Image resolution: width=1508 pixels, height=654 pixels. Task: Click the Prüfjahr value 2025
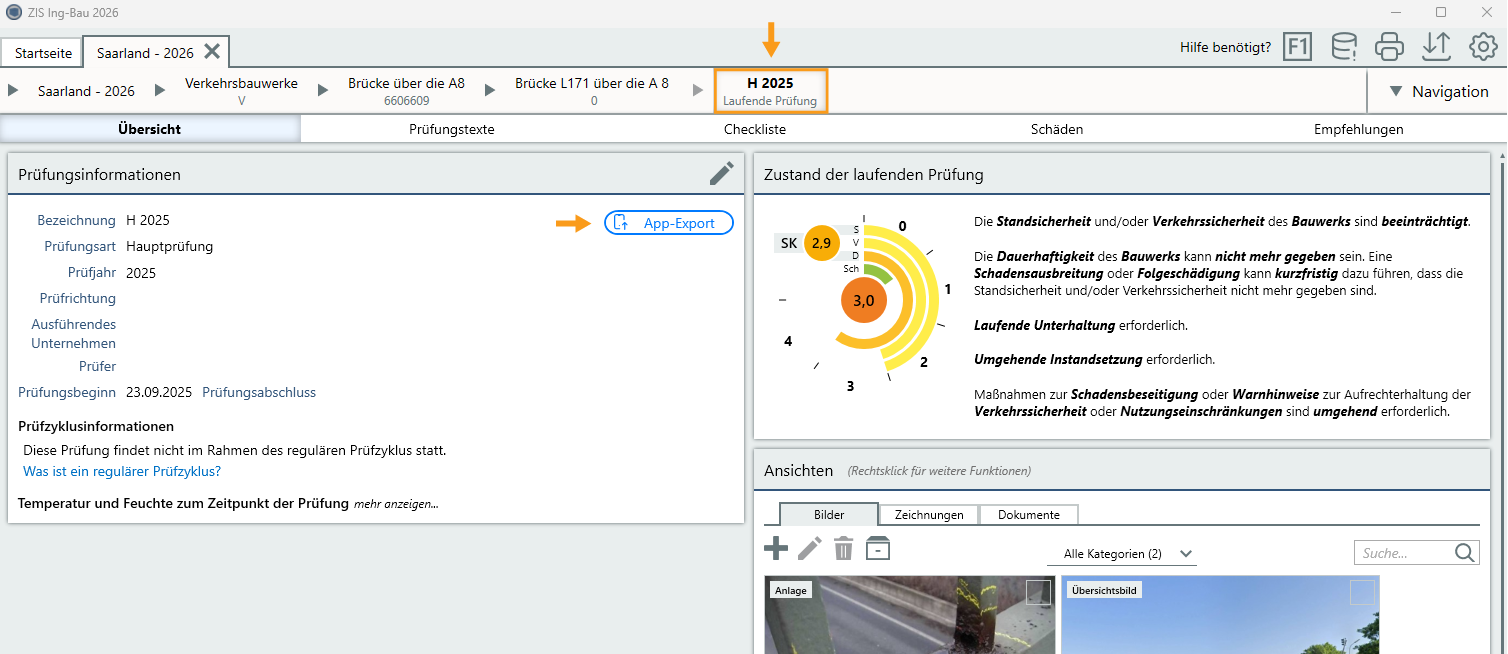[141, 272]
